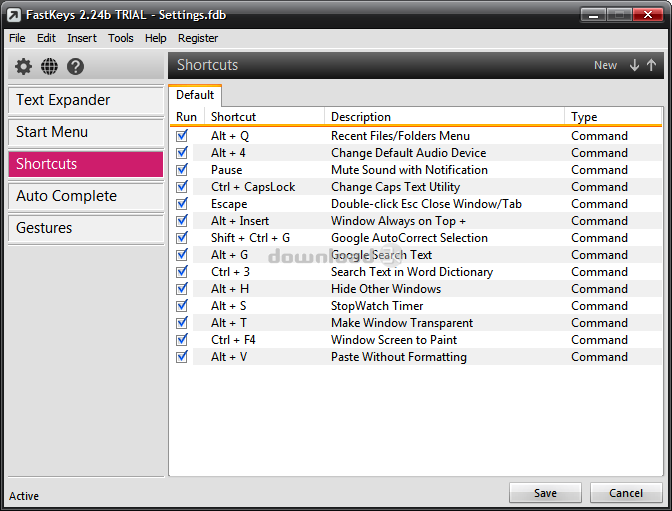Viewport: 672px width, 511px height.
Task: Select 'Recent Files/Folders Menu' row
Action: [x=416, y=136]
